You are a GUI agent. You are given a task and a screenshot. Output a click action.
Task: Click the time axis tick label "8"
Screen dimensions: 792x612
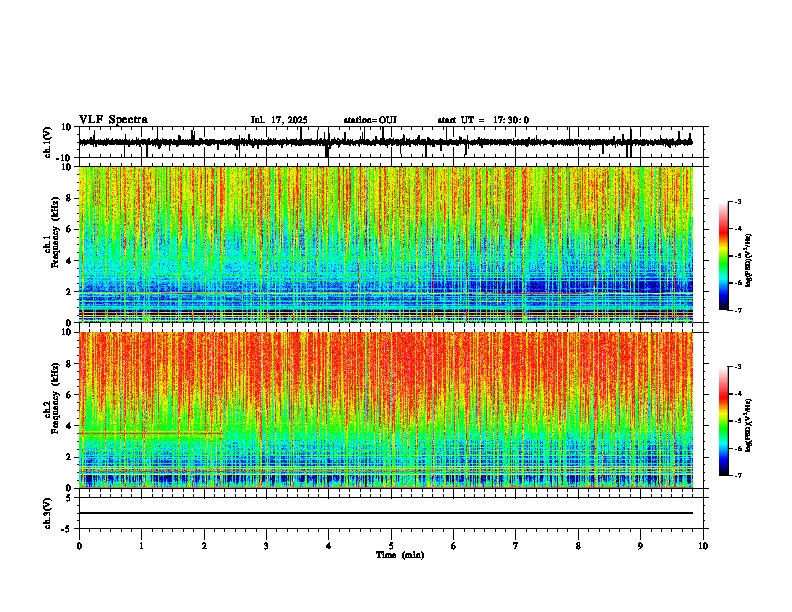point(578,546)
